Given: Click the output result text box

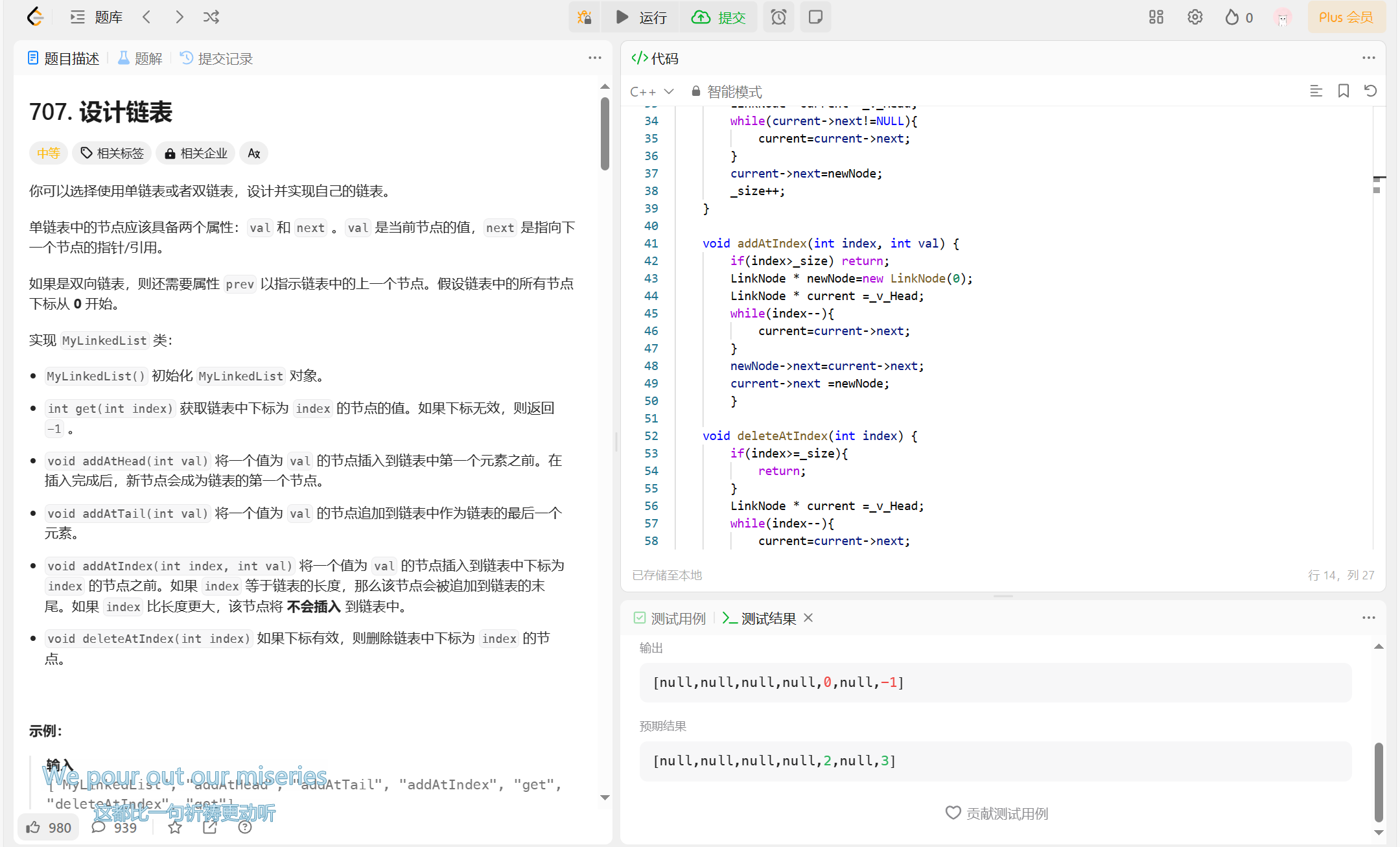Looking at the screenshot, I should pos(996,682).
